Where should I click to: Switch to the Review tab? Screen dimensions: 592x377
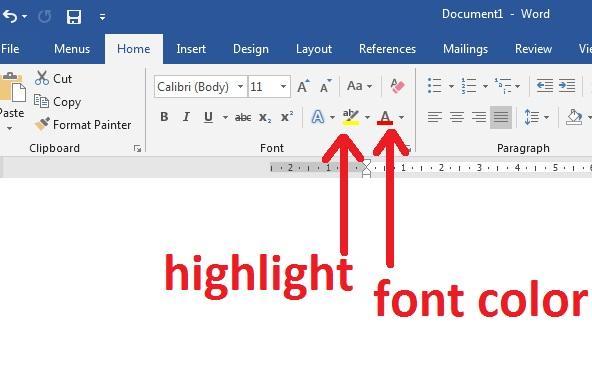tap(533, 49)
